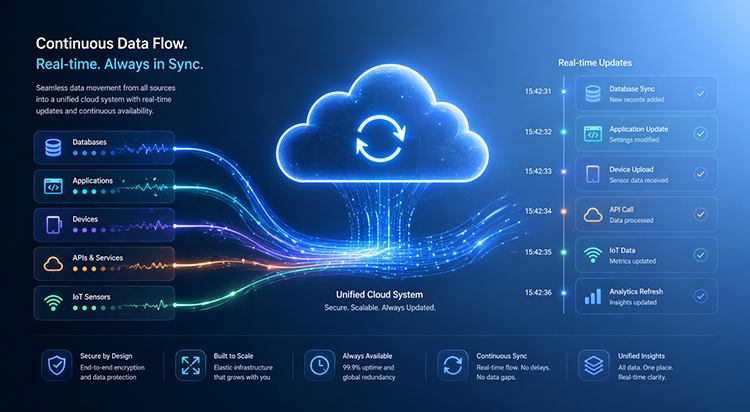The image size is (750, 412).
Task: Click the 15:42:31 timestamp
Action: (538, 91)
